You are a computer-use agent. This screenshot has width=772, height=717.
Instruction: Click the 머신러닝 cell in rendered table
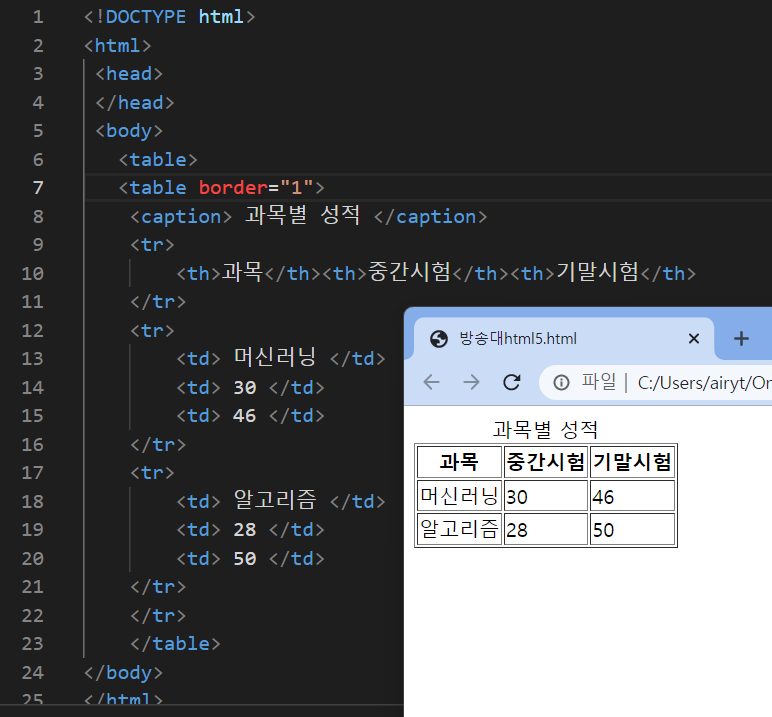coord(459,495)
